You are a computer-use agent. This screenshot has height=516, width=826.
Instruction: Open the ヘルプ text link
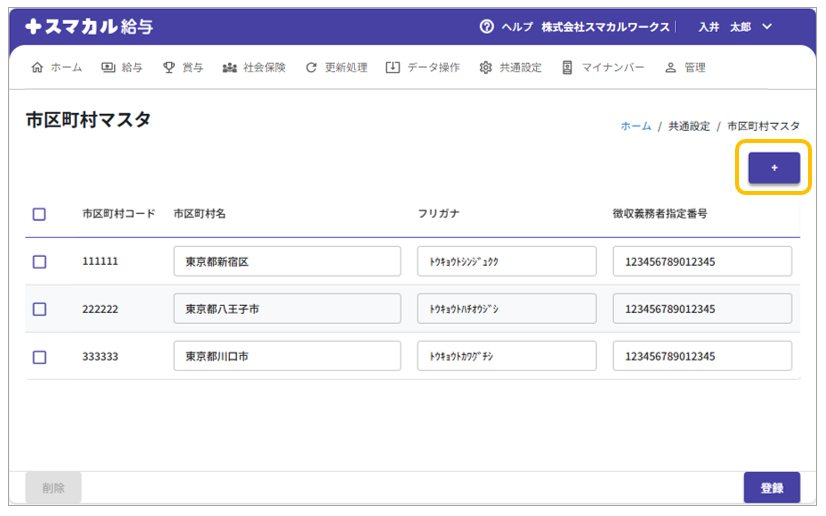(517, 27)
